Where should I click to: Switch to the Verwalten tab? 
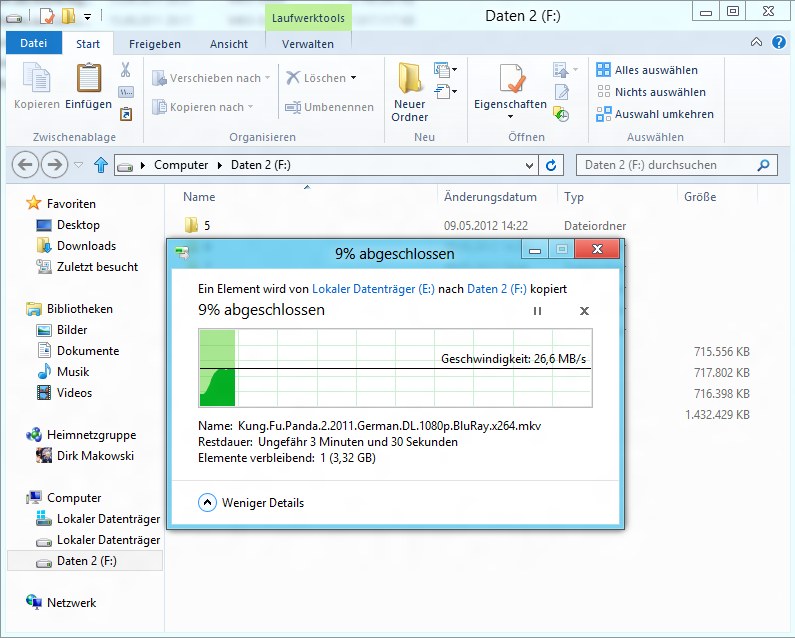coord(308,44)
